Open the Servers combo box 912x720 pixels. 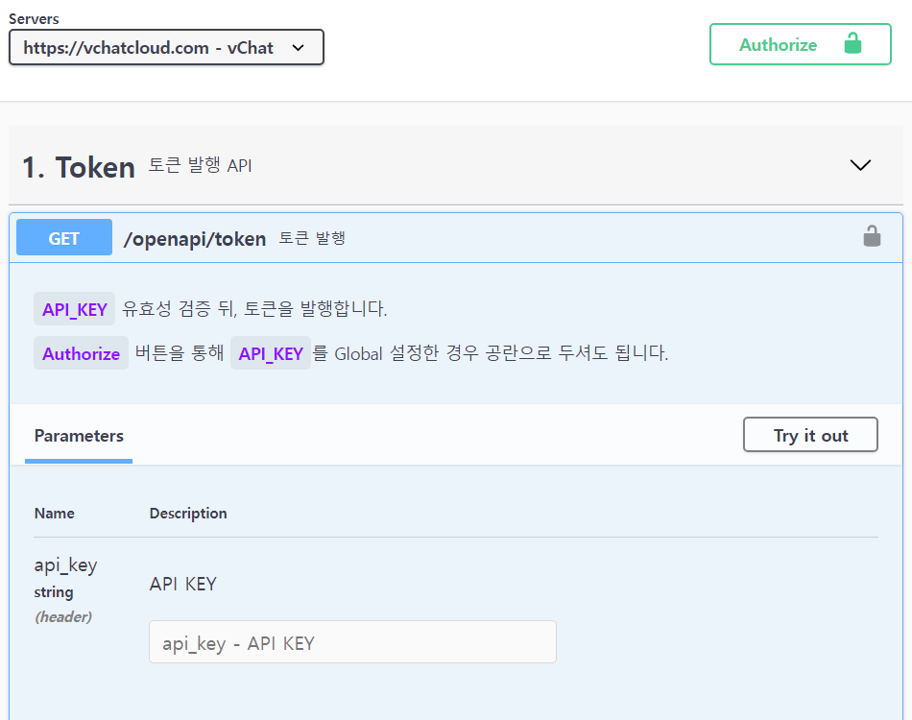tap(166, 47)
